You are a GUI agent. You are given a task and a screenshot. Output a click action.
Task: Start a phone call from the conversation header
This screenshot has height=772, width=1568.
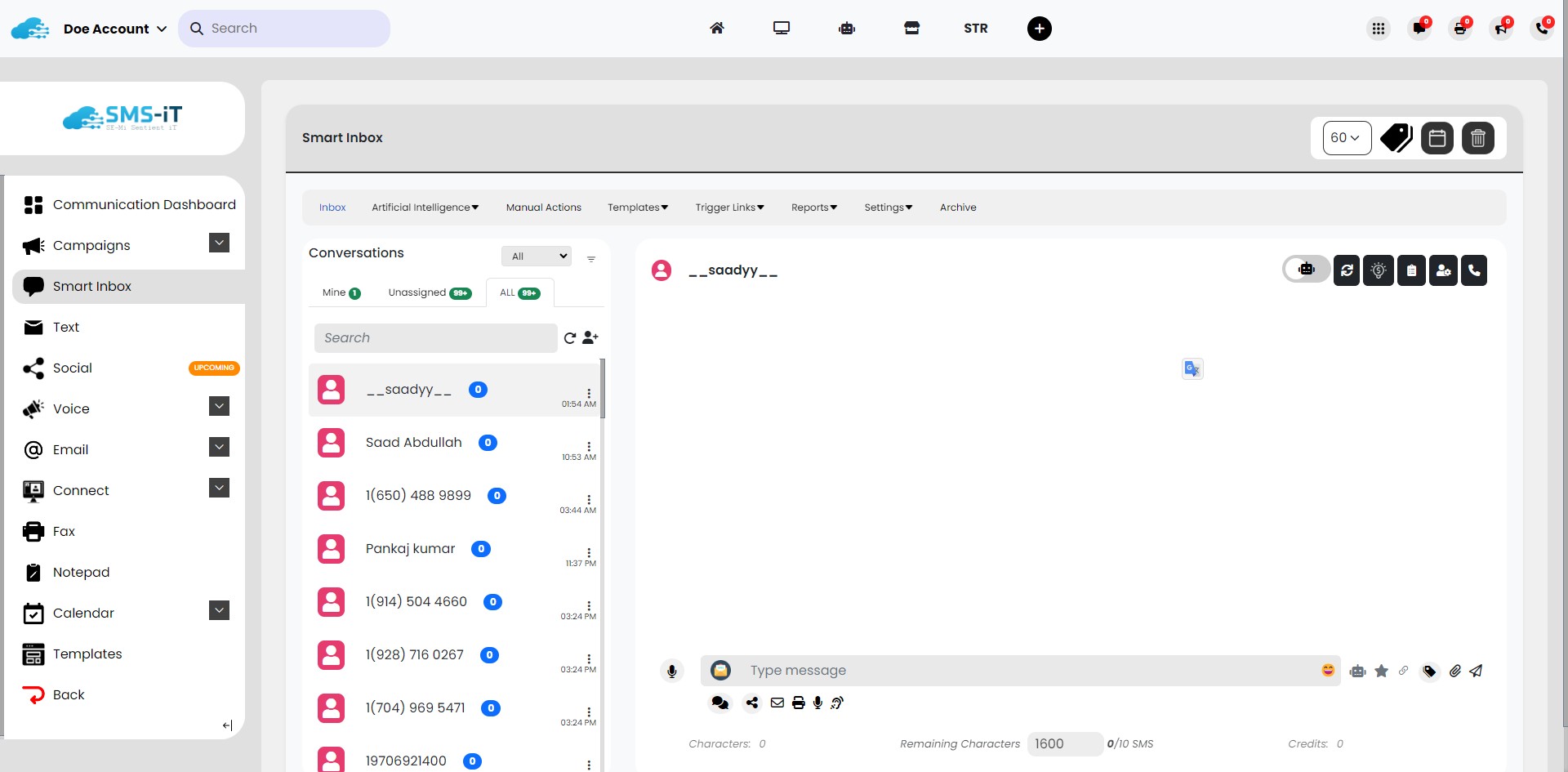pyautogui.click(x=1473, y=270)
